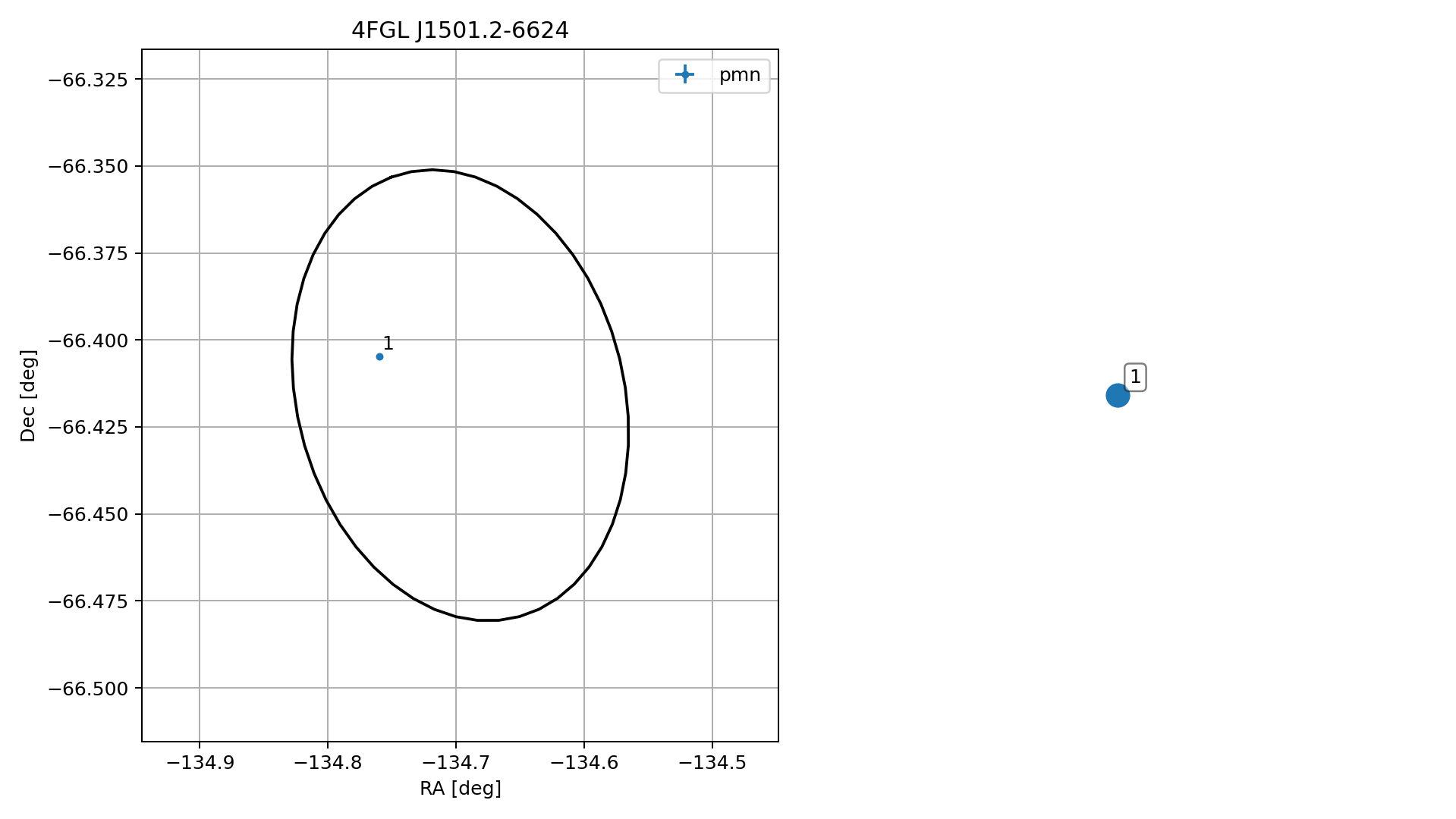The image size is (1456, 819).
Task: Click the x-axis tick label −134.5
Action: point(712,762)
